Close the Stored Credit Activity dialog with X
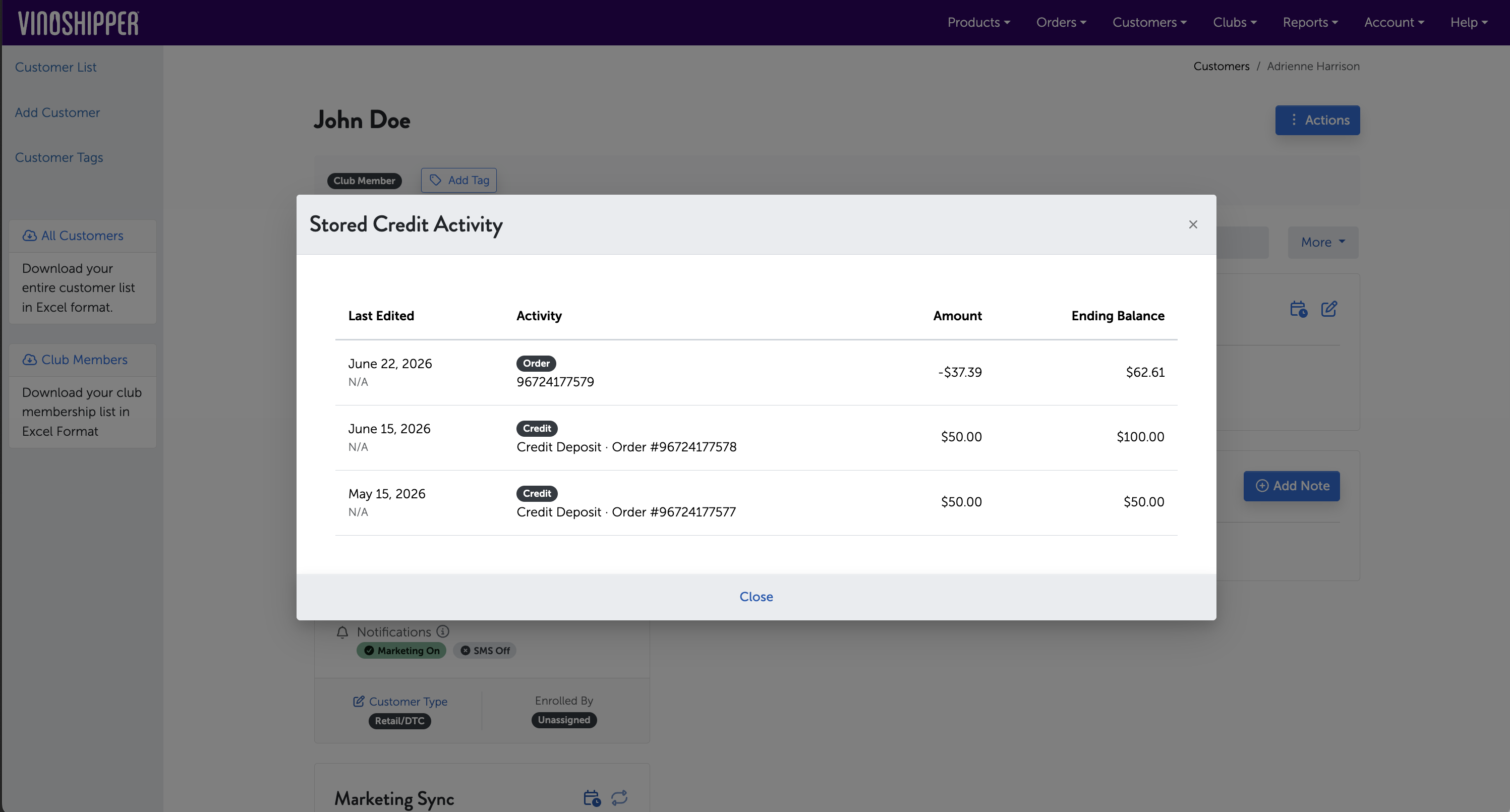The width and height of the screenshot is (1510, 812). [x=1193, y=224]
